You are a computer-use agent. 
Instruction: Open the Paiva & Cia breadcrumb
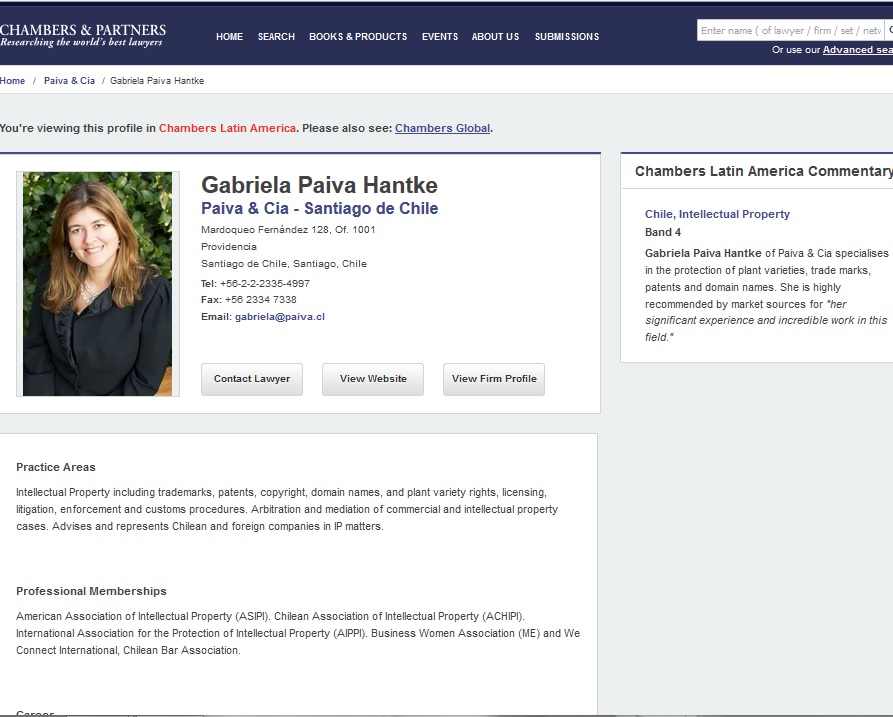tap(69, 81)
